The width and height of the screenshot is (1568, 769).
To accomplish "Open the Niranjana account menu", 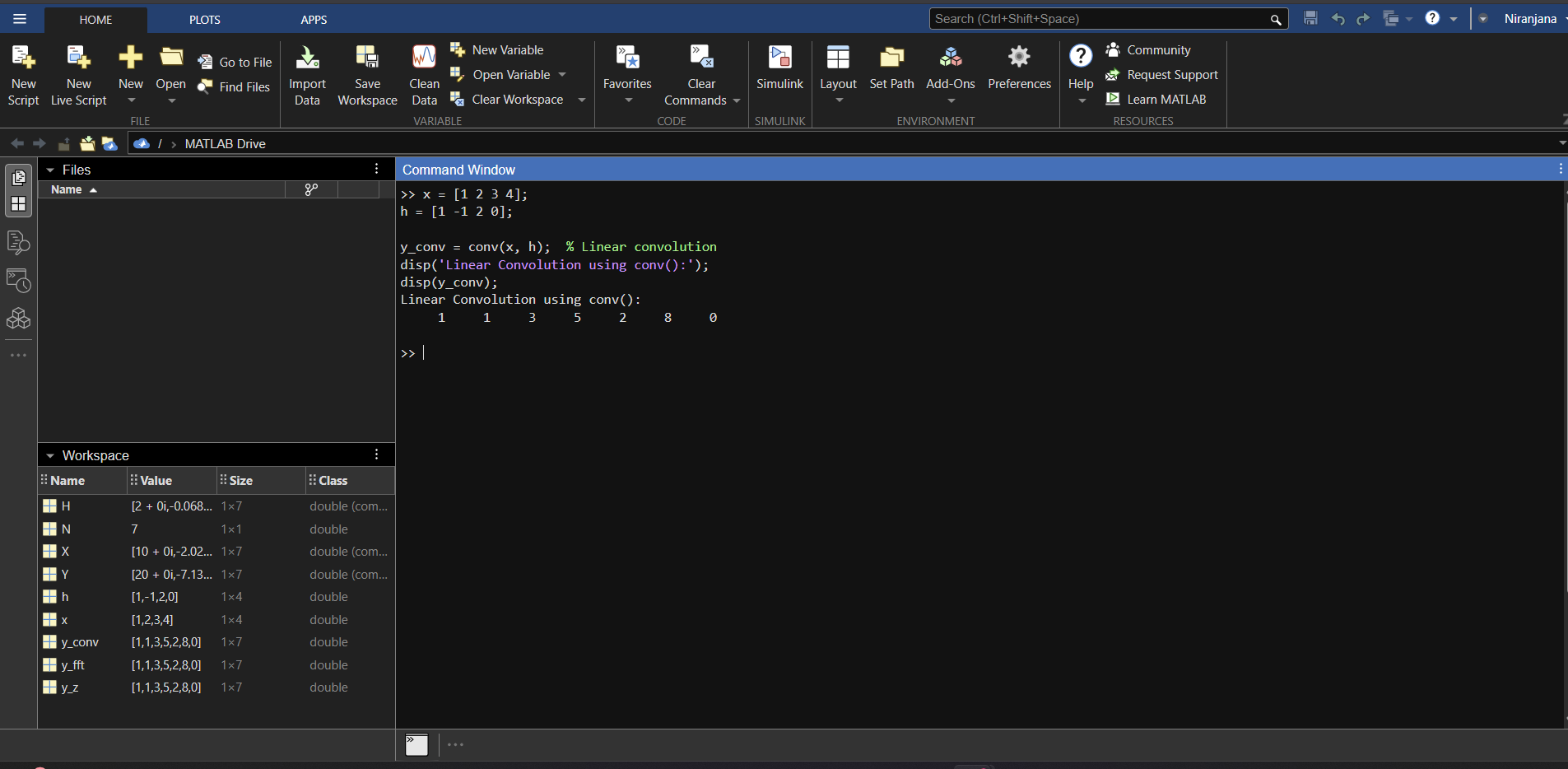I will pyautogui.click(x=1530, y=19).
